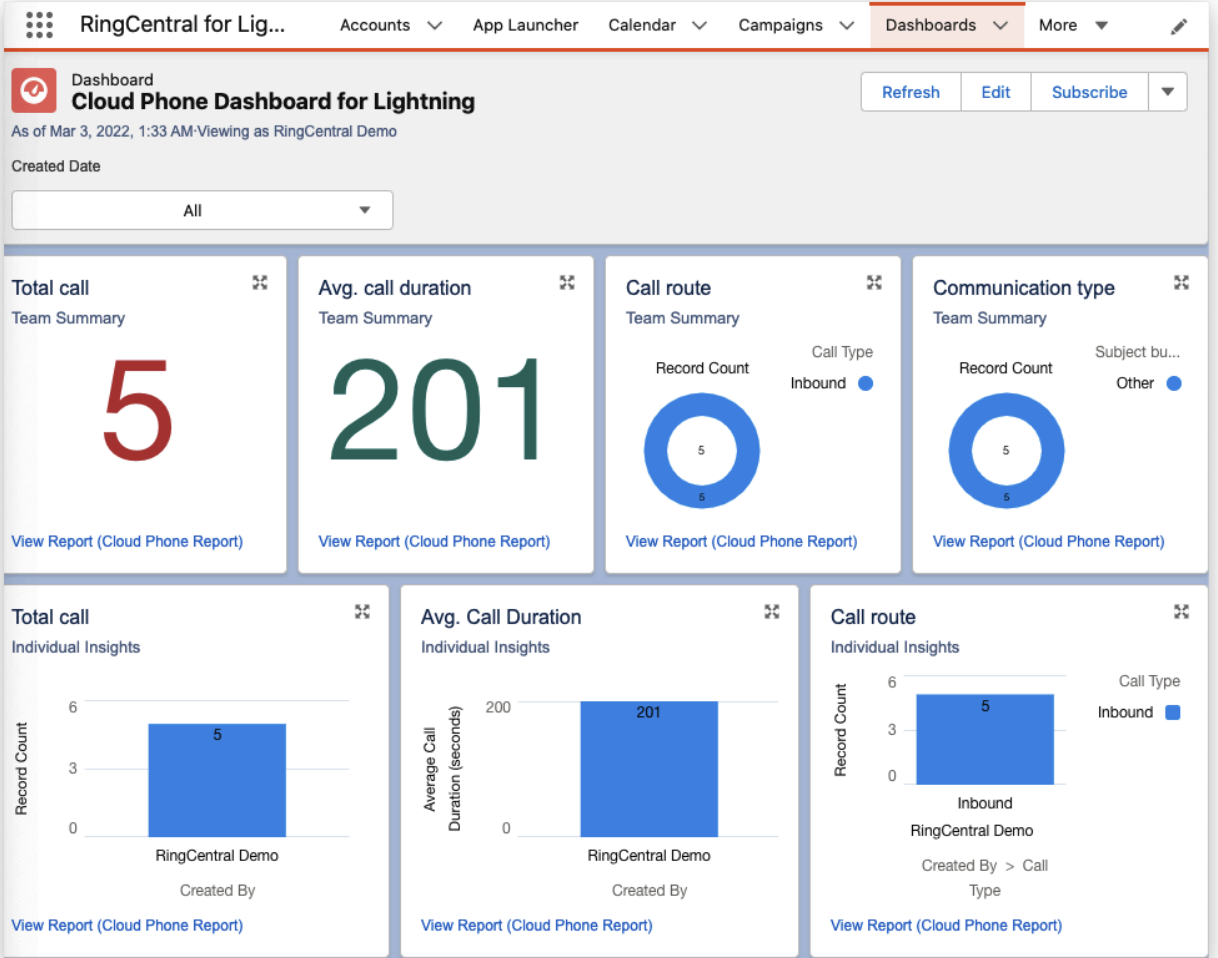This screenshot has width=1218, height=958.
Task: Expand the Call route Team Summary widget
Action: coord(874,283)
